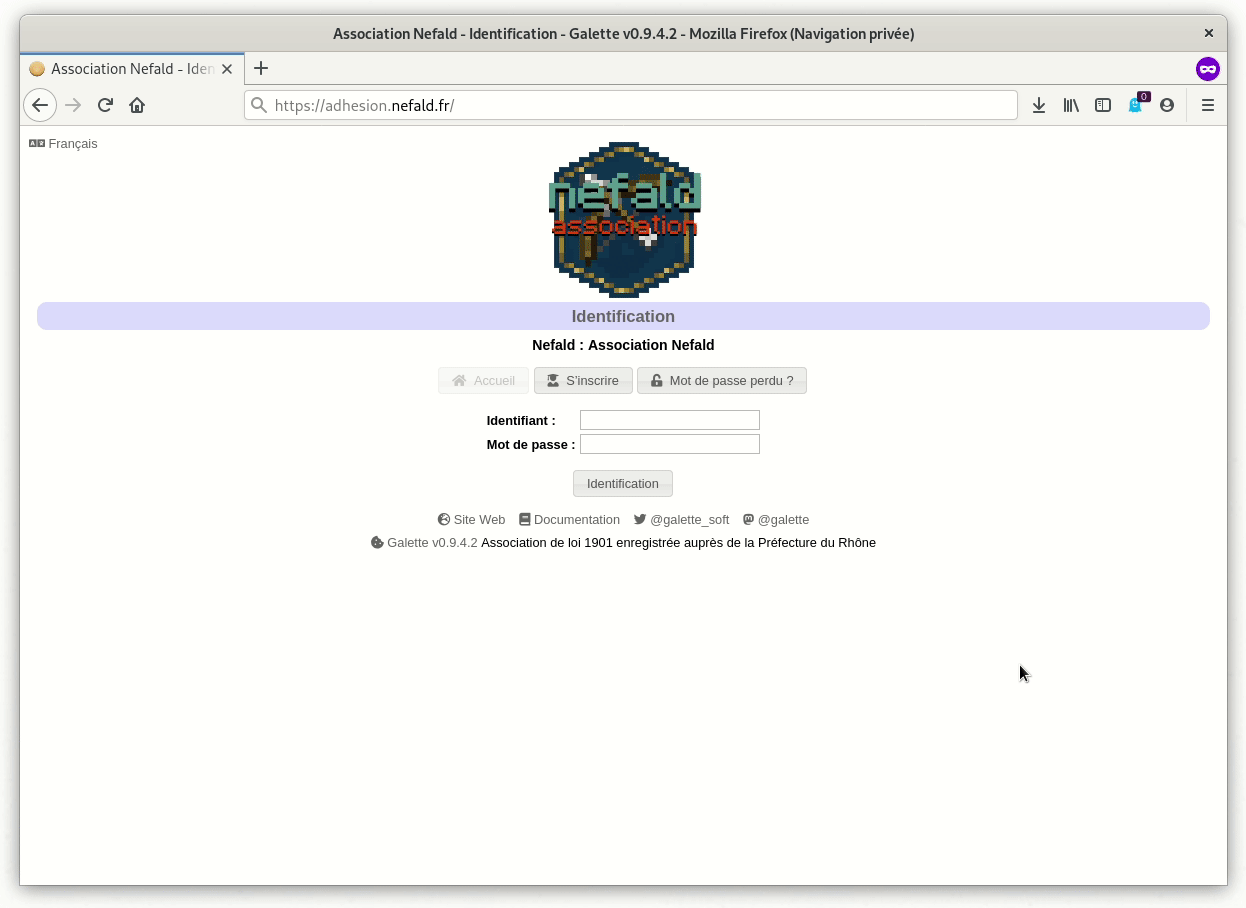Open the Site Web footer link
The width and height of the screenshot is (1246, 908).
(x=471, y=520)
